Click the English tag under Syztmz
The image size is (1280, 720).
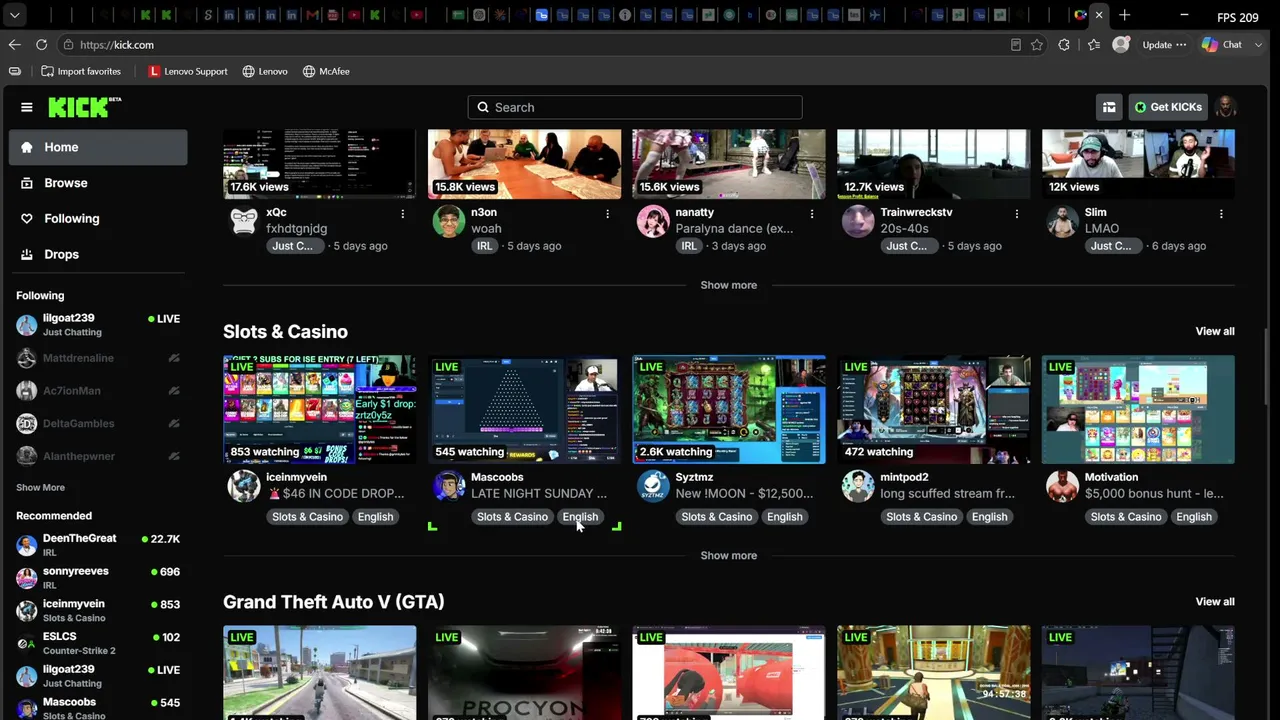pos(784,517)
